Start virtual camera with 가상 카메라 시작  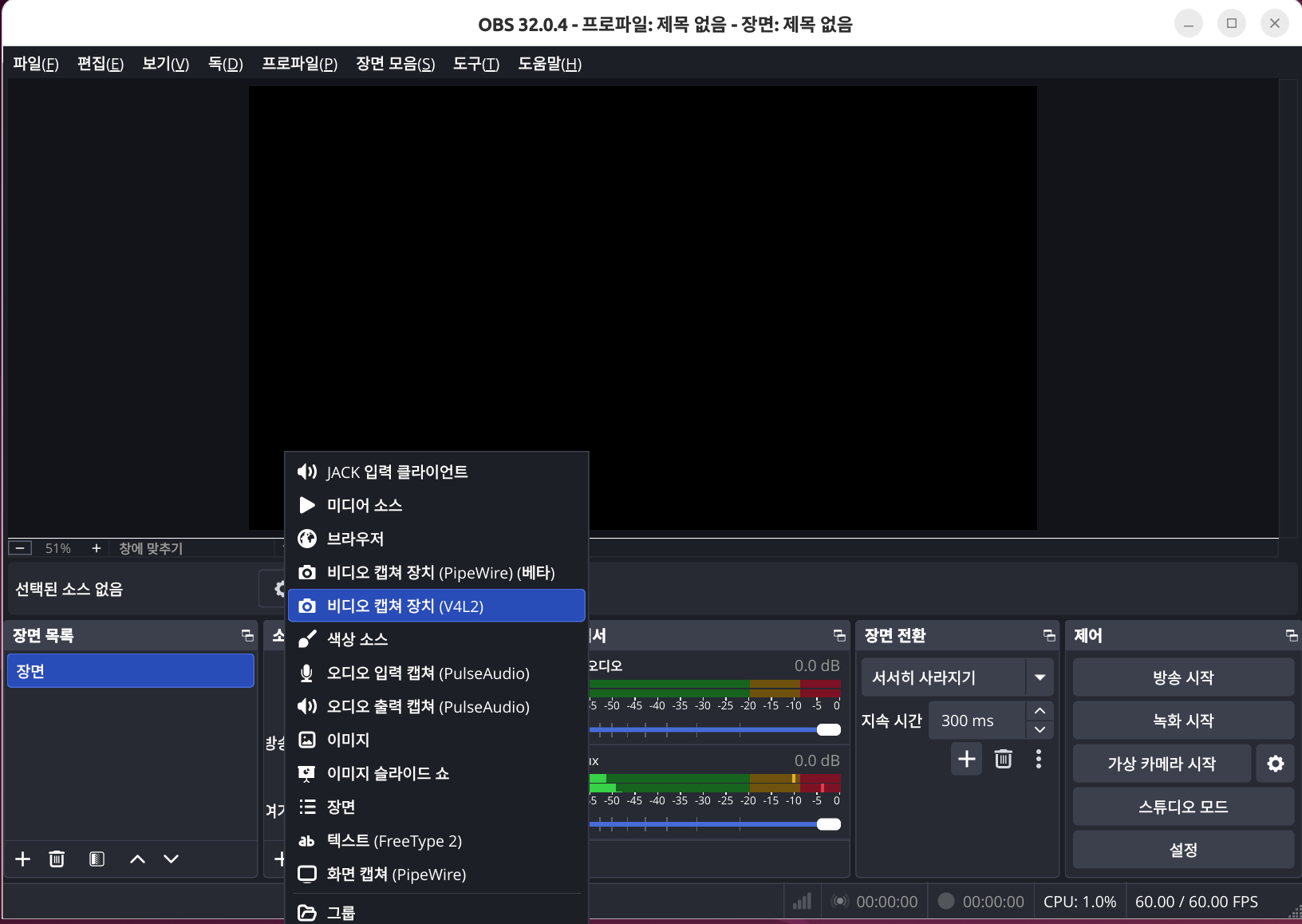[1162, 764]
